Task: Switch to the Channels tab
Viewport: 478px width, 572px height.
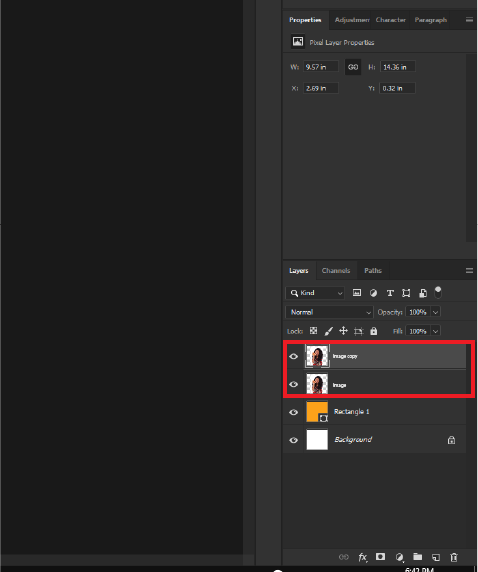Action: [x=336, y=271]
